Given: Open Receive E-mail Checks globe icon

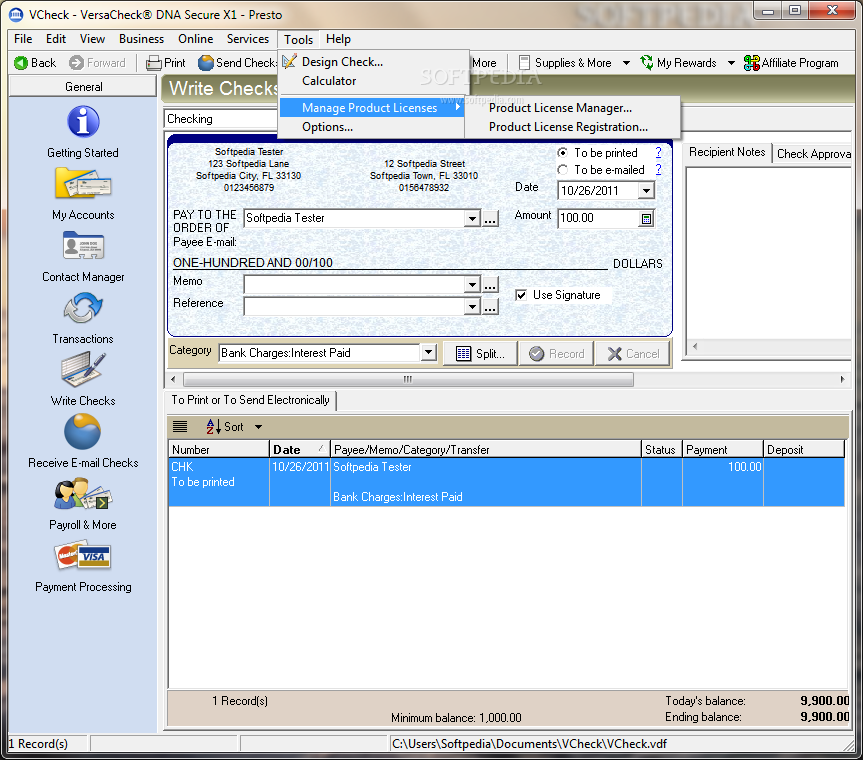Looking at the screenshot, I should [83, 432].
